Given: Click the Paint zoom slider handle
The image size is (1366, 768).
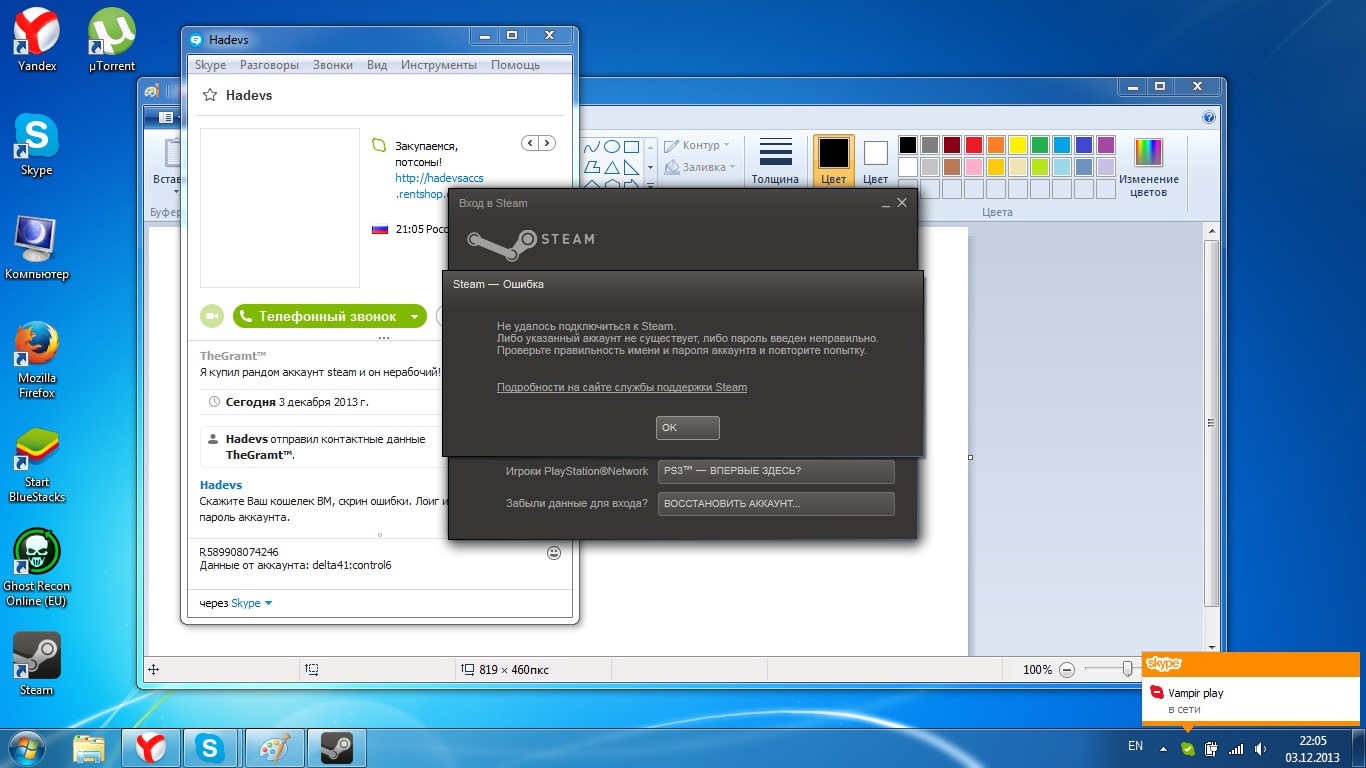Looking at the screenshot, I should click(x=1127, y=669).
